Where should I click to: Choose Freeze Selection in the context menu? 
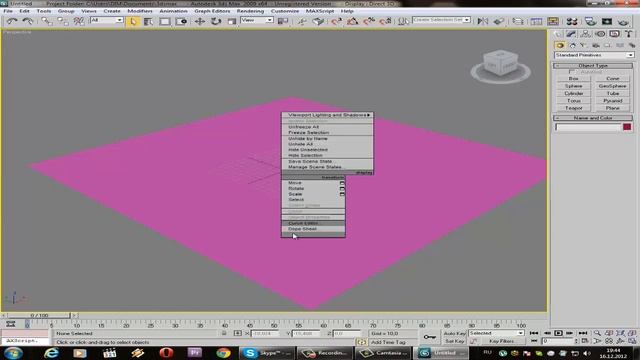[x=327, y=133]
